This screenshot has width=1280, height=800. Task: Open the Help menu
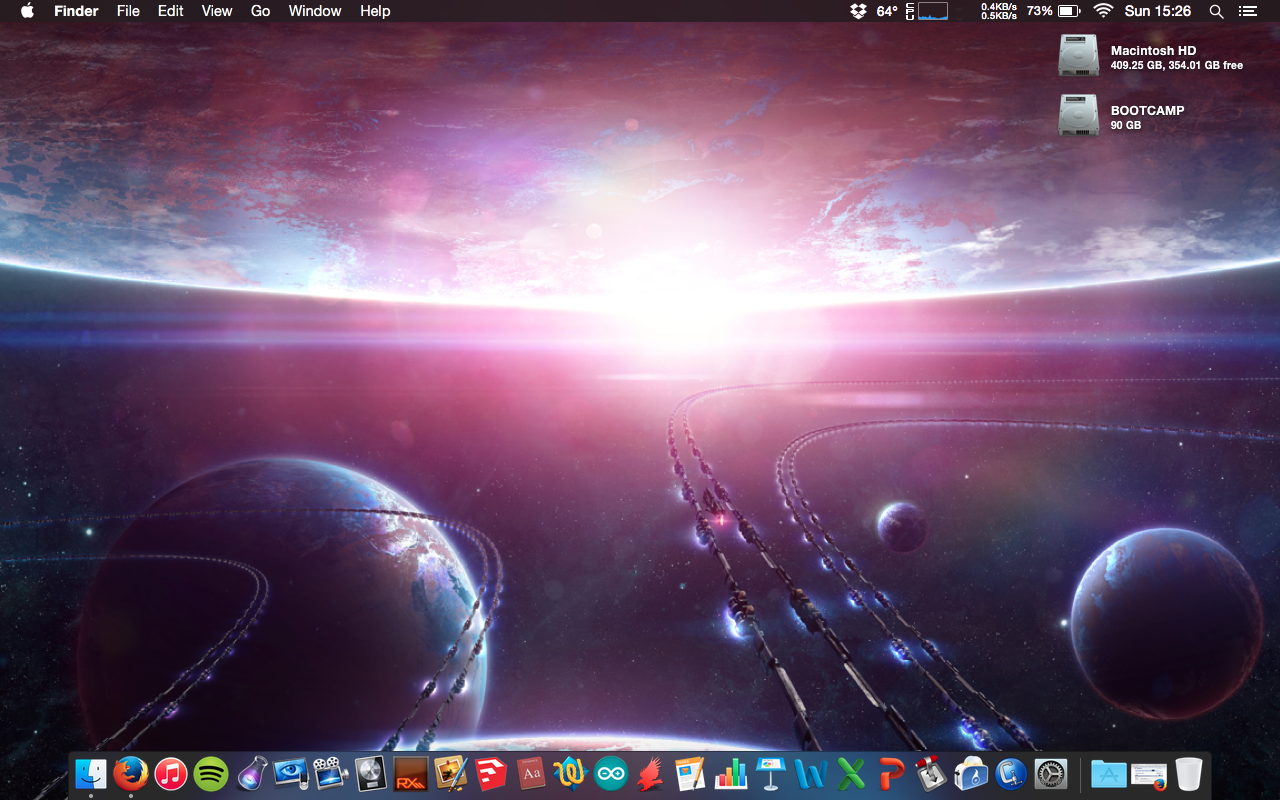(x=375, y=11)
